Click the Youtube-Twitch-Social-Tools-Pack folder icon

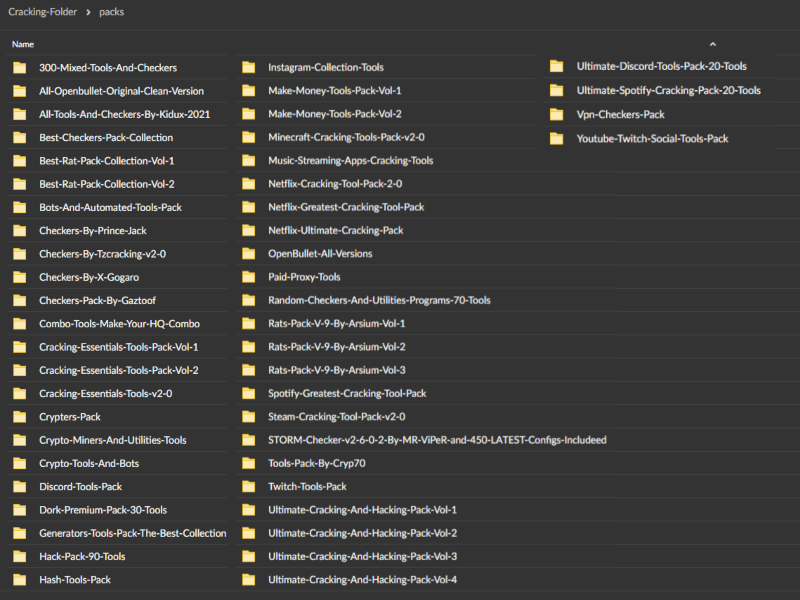(x=557, y=139)
